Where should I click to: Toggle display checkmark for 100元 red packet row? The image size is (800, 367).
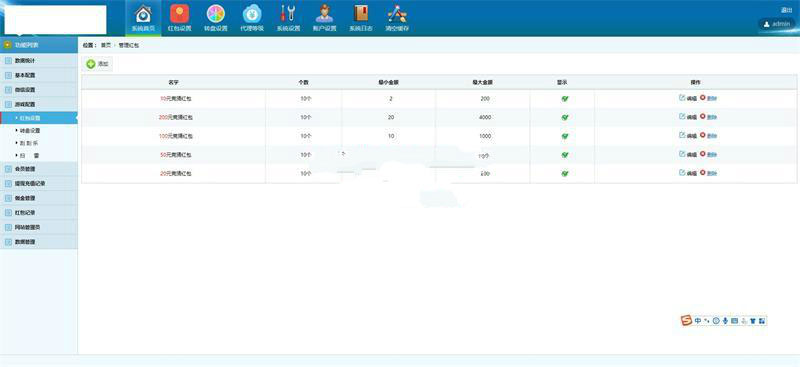point(565,136)
